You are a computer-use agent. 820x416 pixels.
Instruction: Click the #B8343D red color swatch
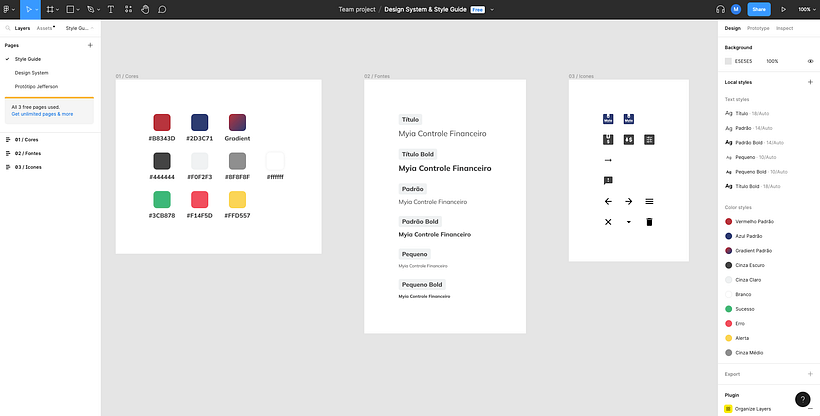[162, 122]
